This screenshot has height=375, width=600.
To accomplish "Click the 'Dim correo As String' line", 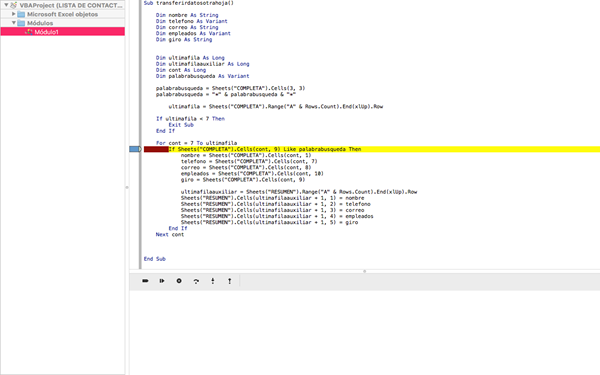I will 187,27.
